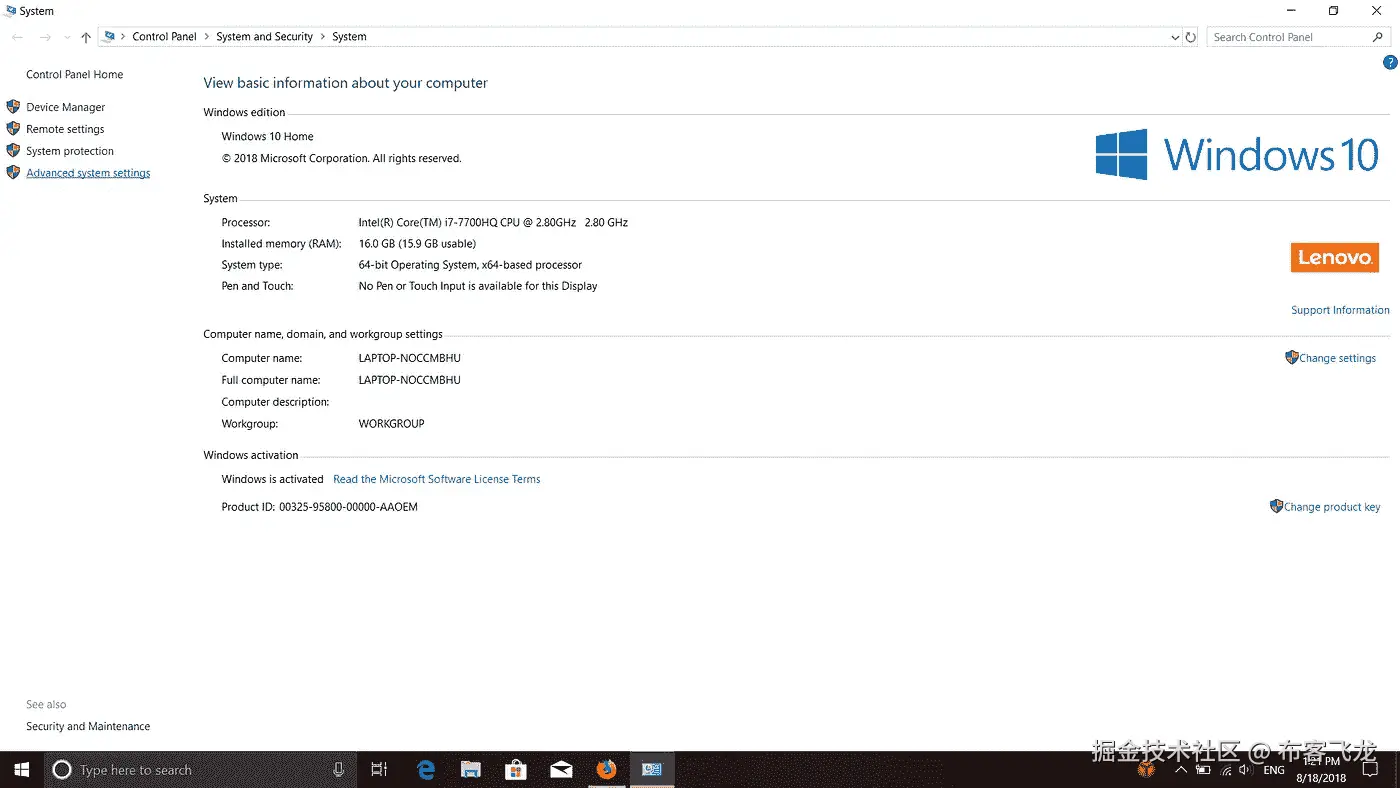The image size is (1400, 788).
Task: Click the shield icon beside Advanced system settings
Action: (13, 172)
